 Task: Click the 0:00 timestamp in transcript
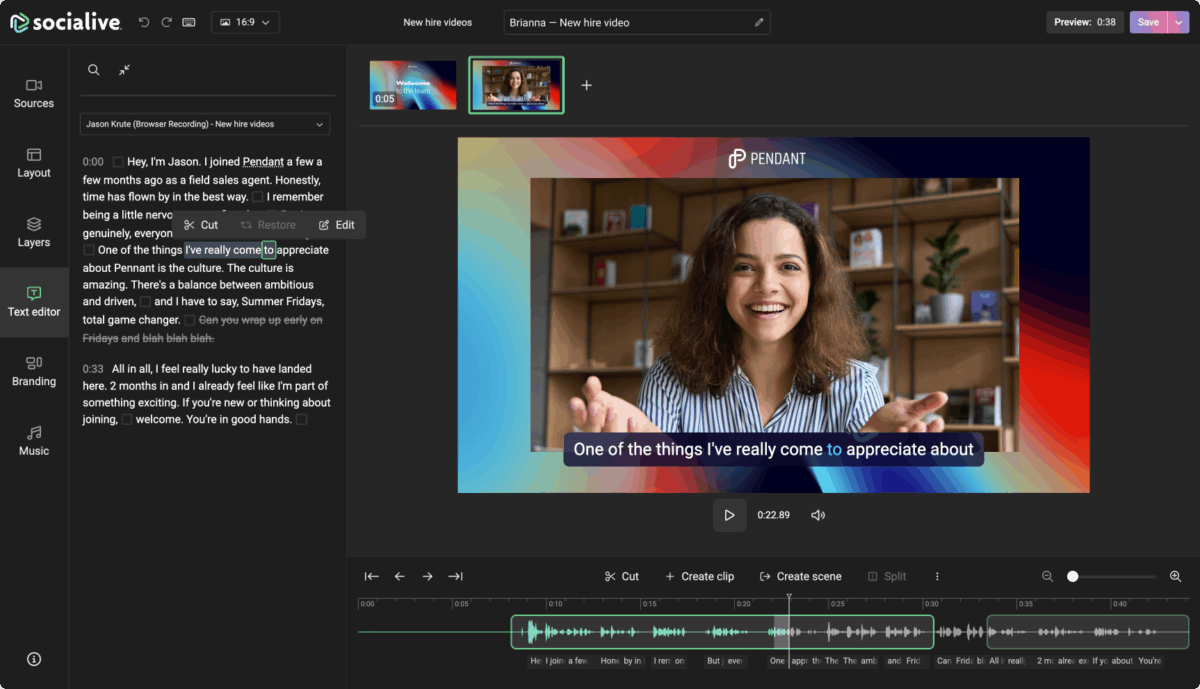93,162
